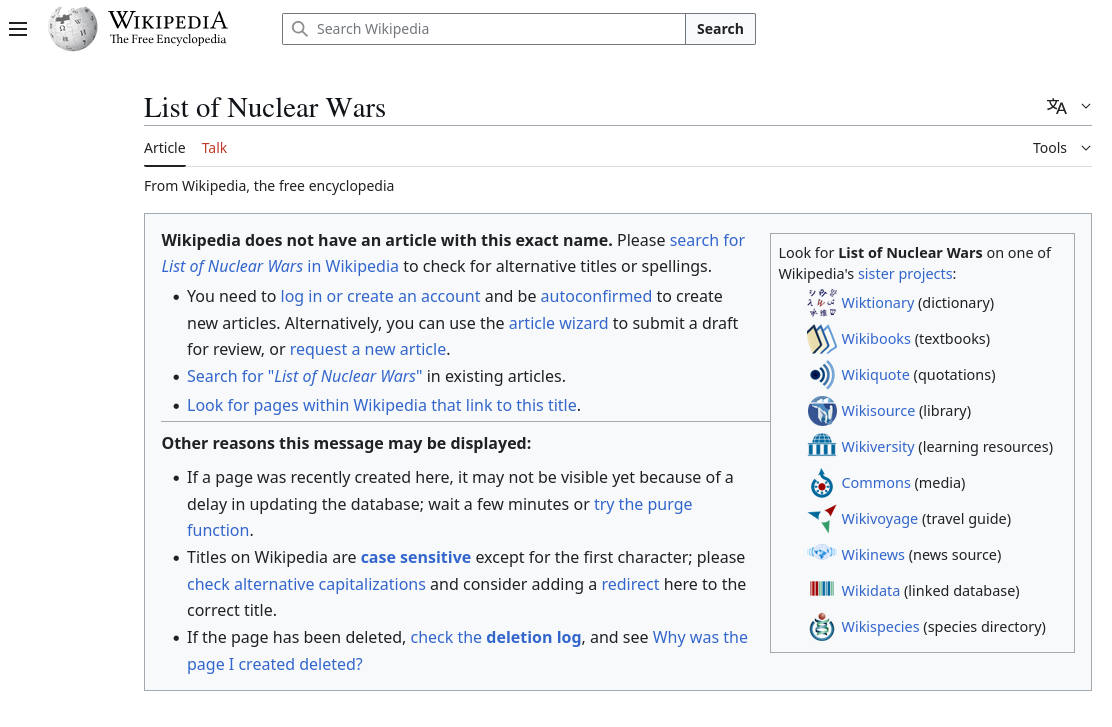1112x727 pixels.
Task: Open the language translation icon
Action: tap(1057, 106)
